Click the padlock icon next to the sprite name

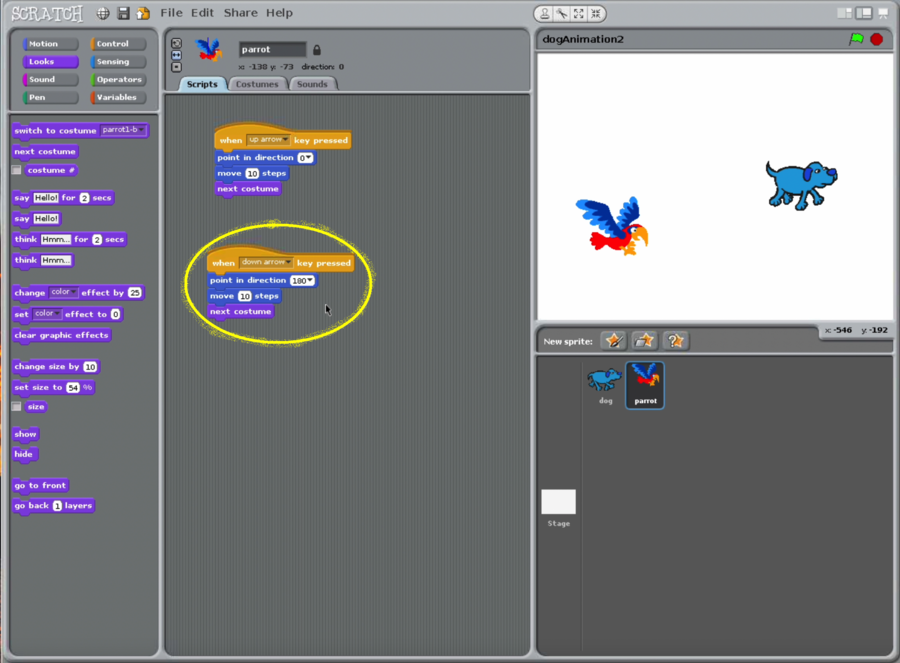[317, 50]
